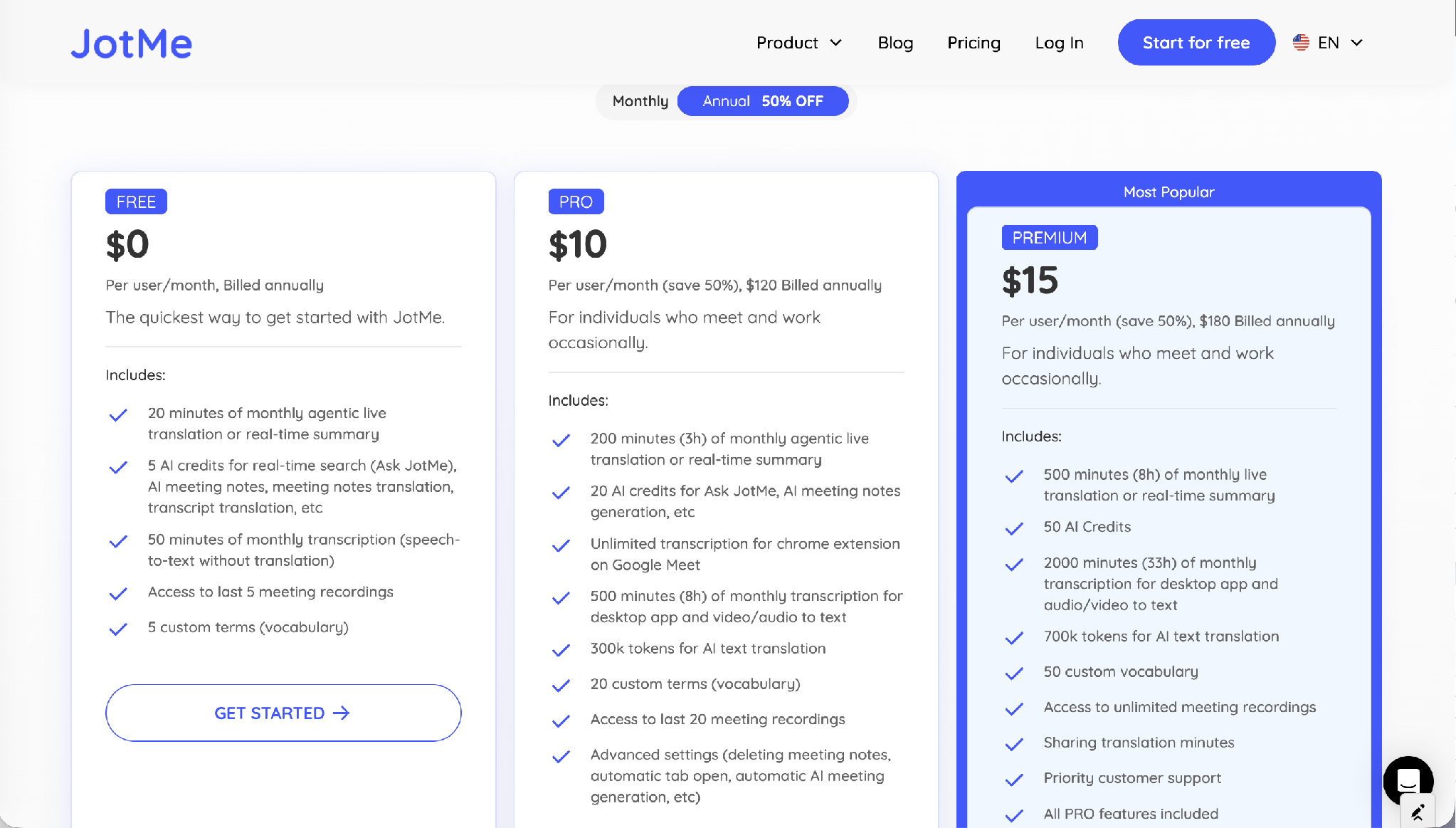
Task: Select Log In in navigation
Action: [x=1059, y=43]
